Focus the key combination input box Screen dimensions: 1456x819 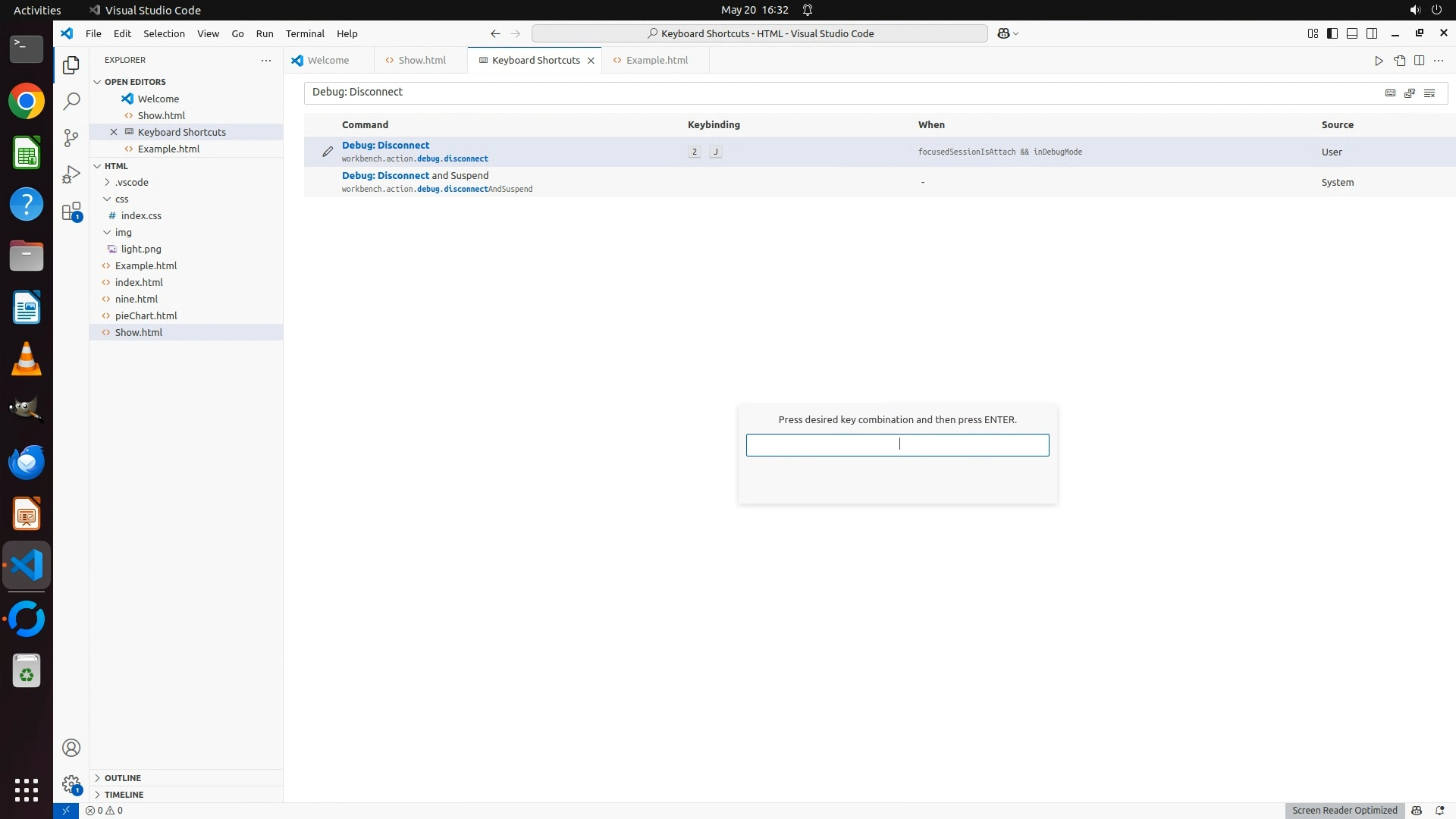pyautogui.click(x=897, y=445)
